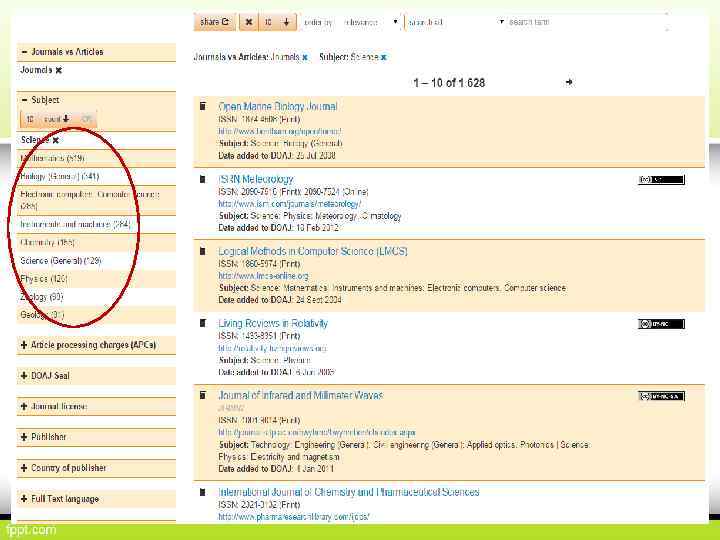The image size is (720, 540).
Task: Open Living Reviews in Relativity title link
Action: point(273,323)
